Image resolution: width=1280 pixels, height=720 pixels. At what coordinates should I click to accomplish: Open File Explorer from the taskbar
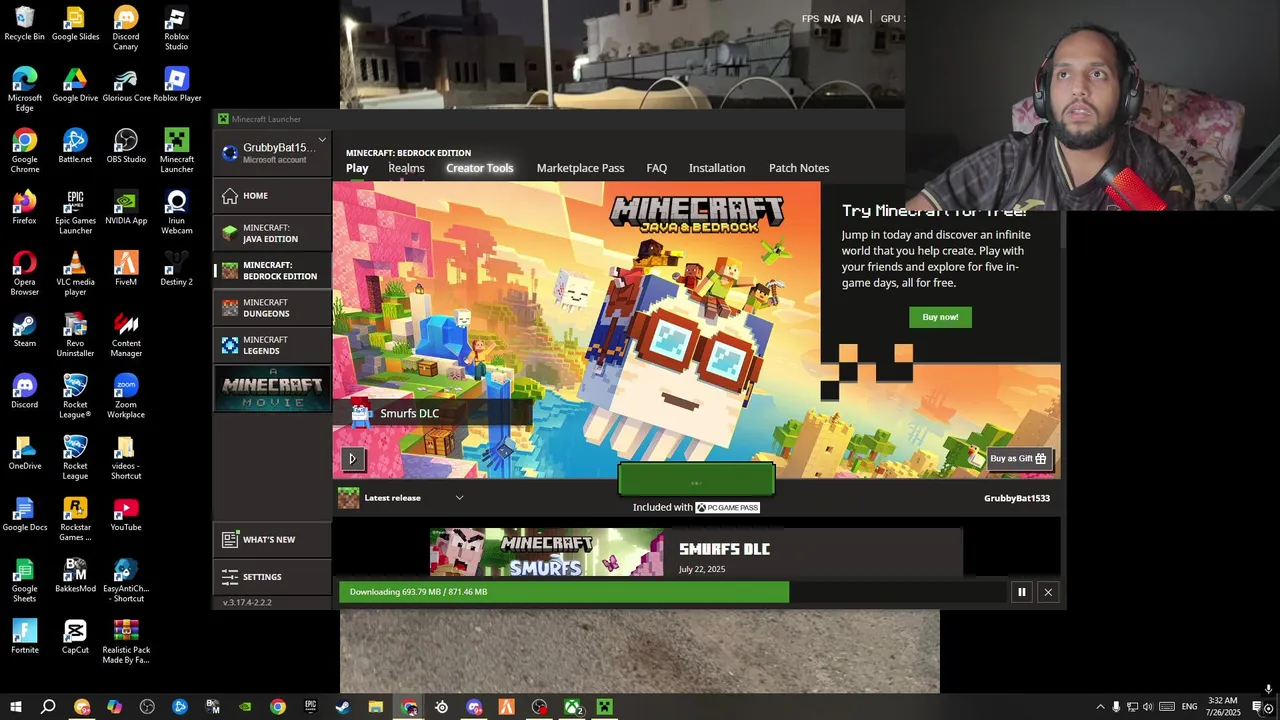[376, 707]
